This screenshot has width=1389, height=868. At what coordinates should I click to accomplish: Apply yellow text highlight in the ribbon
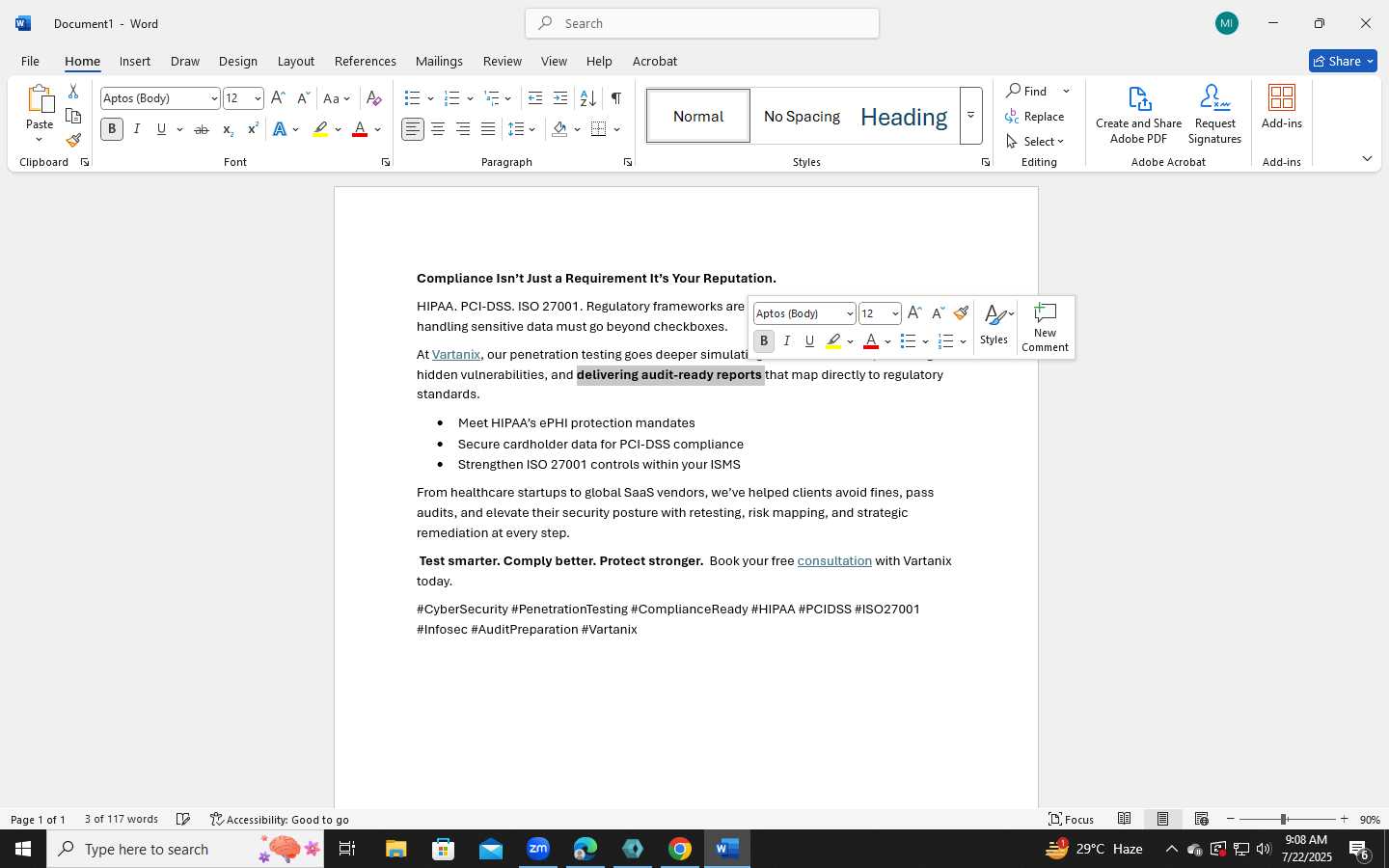(320, 129)
